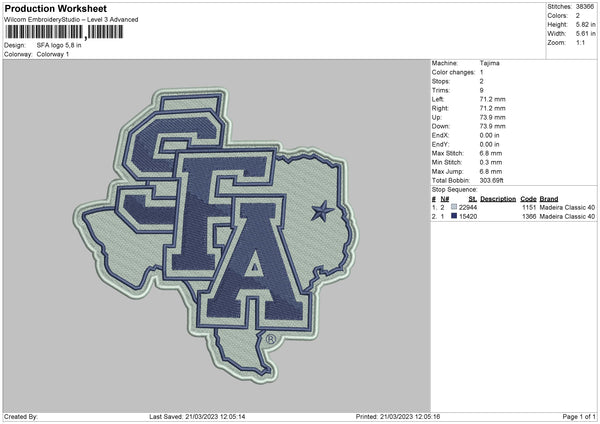Click the 'Page 1 of 1' footer text

tap(579, 417)
